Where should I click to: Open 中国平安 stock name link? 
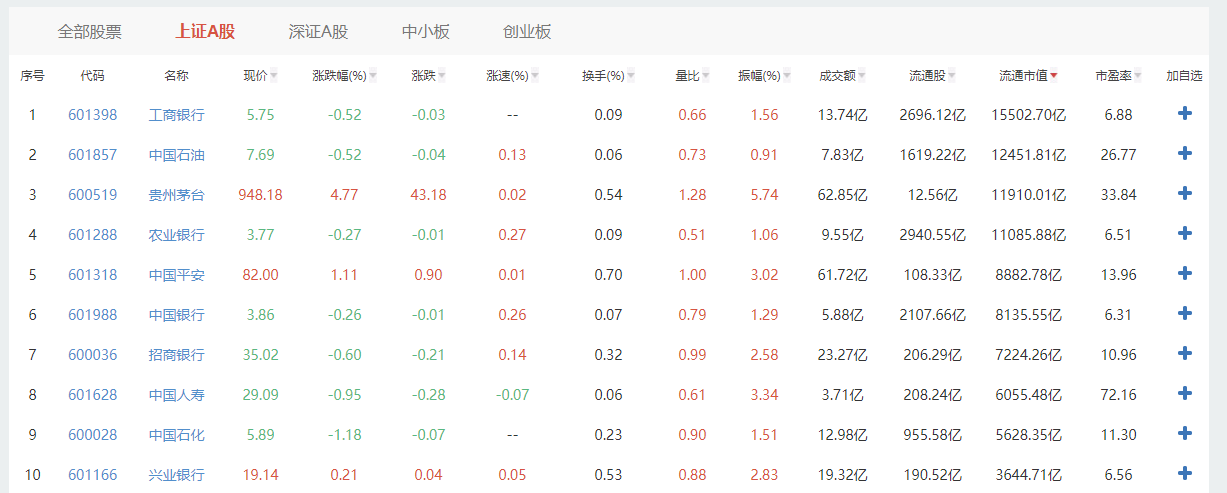point(176,275)
